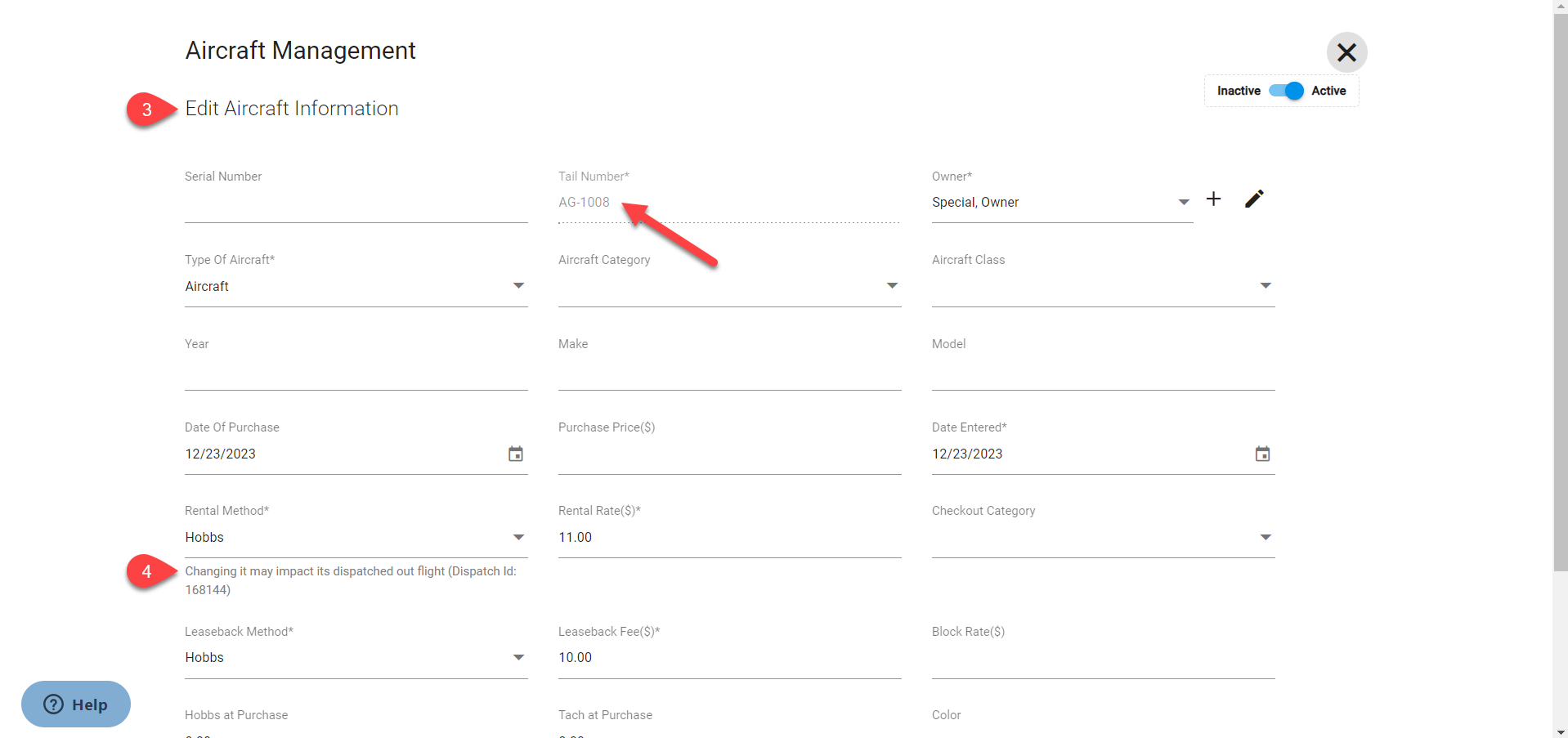Click the Help button
This screenshot has height=738, width=1568.
point(76,704)
